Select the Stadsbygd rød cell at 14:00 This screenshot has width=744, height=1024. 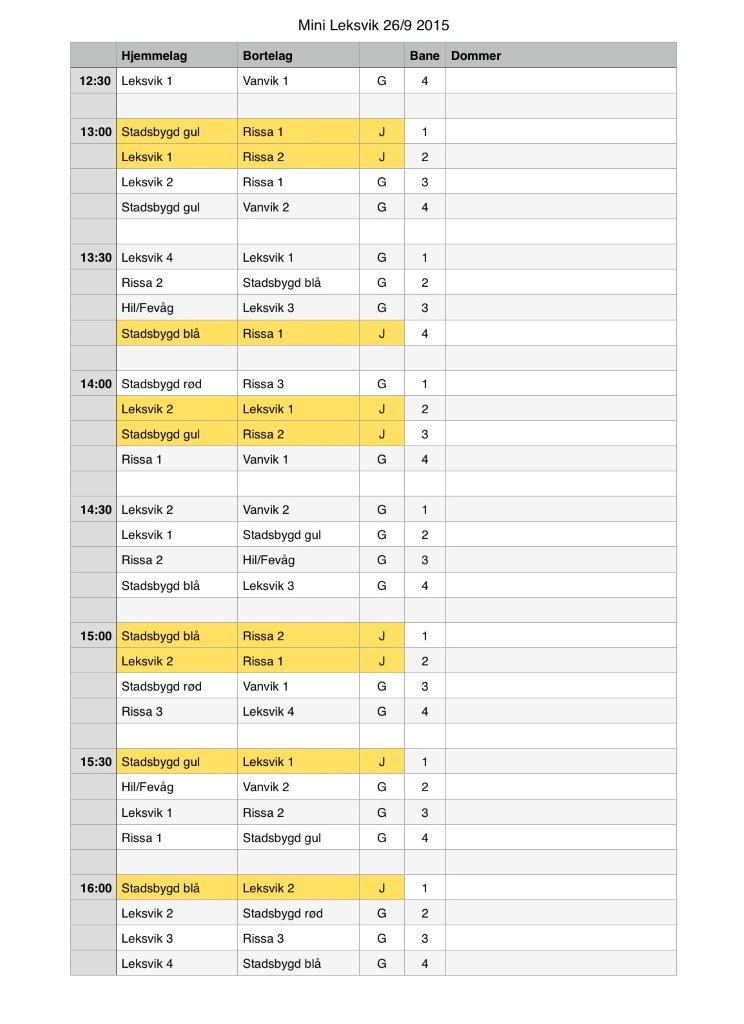tap(176, 384)
